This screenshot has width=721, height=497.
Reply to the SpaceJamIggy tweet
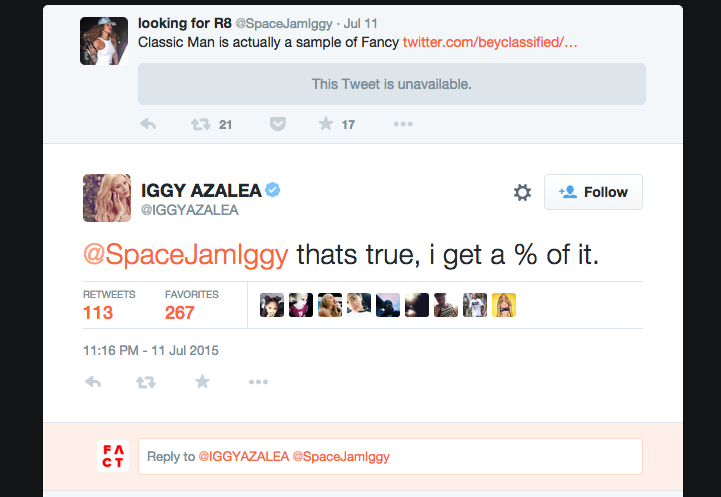click(x=148, y=124)
